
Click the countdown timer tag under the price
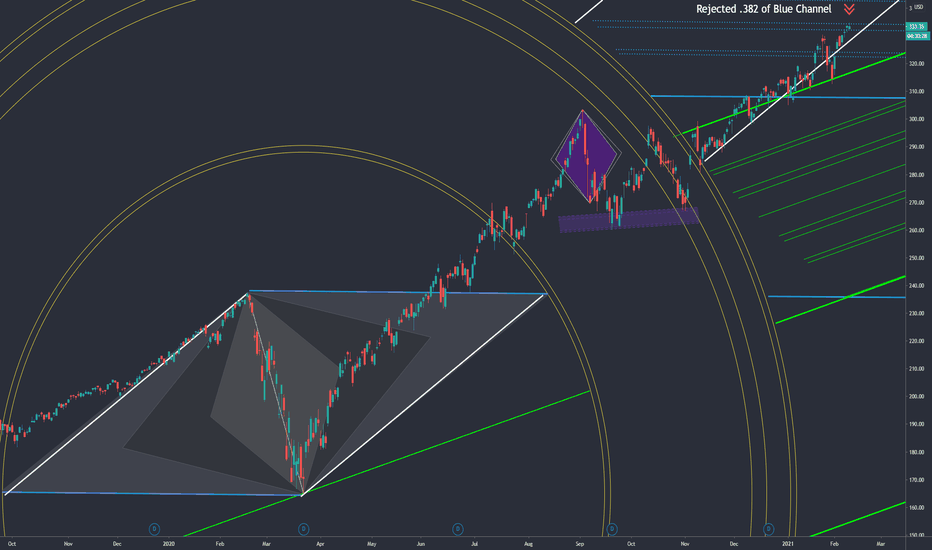pos(917,36)
